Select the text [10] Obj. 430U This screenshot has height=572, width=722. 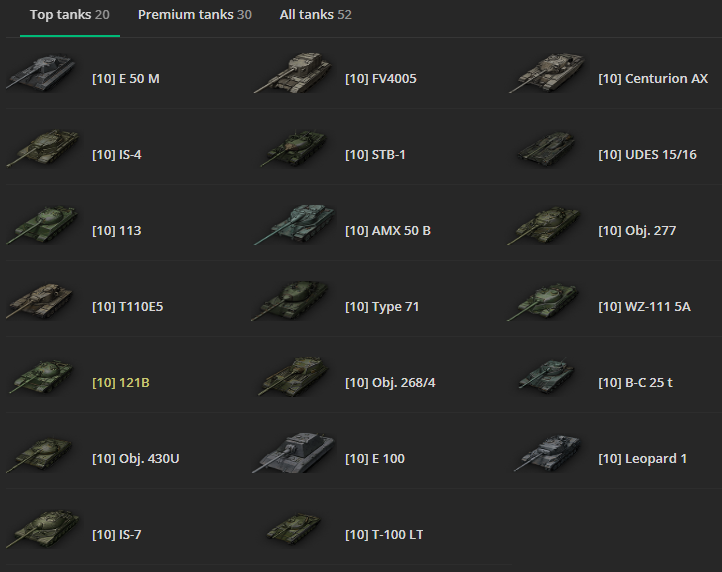click(135, 459)
